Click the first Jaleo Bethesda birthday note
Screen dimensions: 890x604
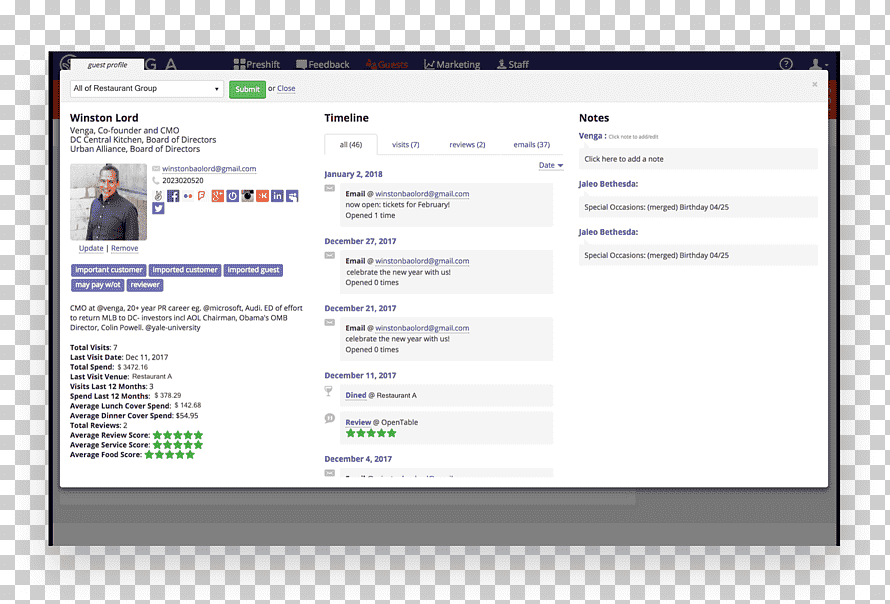[x=698, y=207]
